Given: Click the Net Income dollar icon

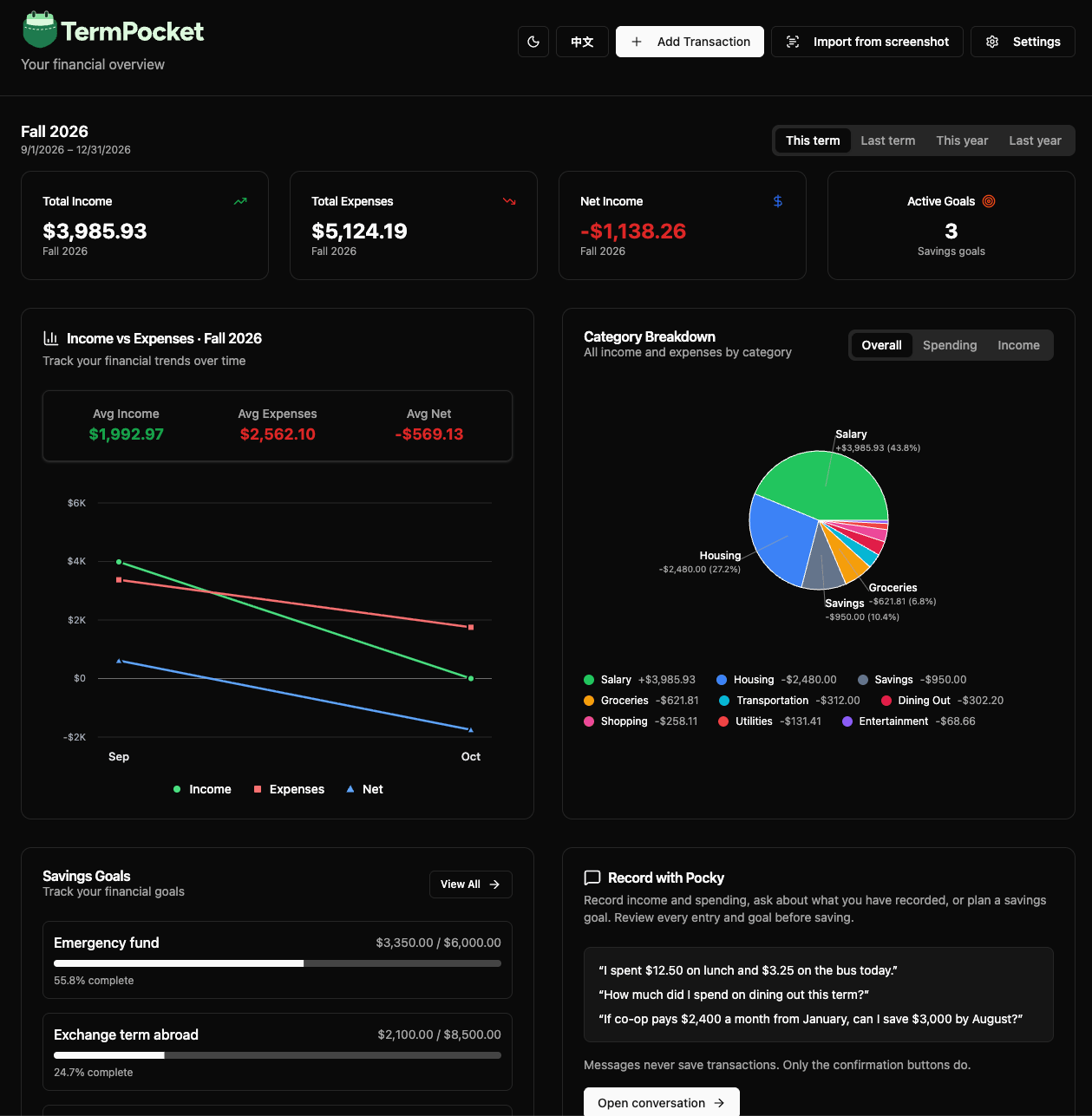Looking at the screenshot, I should [x=778, y=201].
